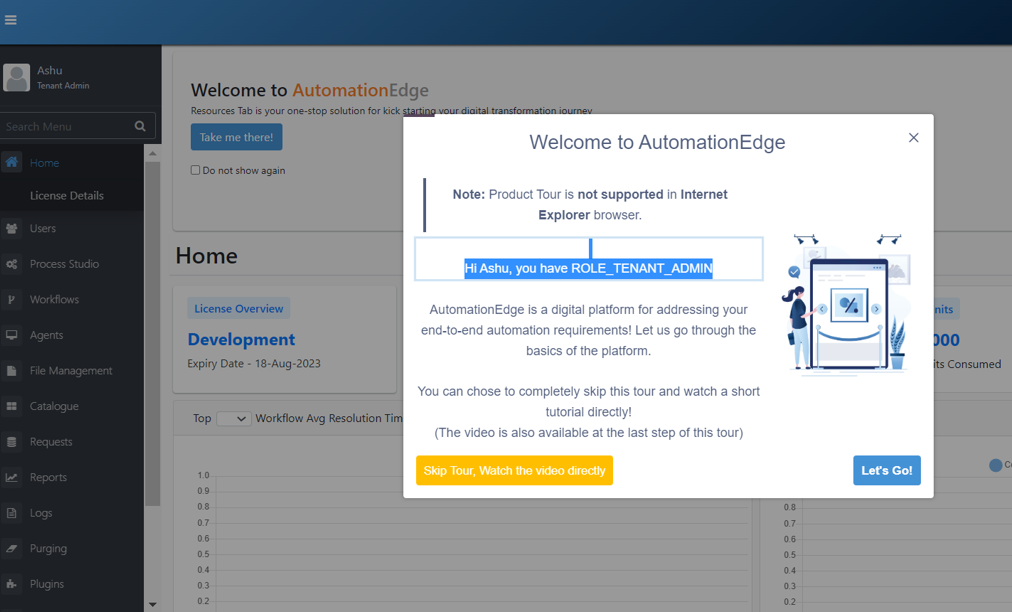
Task: Click the Users group icon
Action: 12,229
